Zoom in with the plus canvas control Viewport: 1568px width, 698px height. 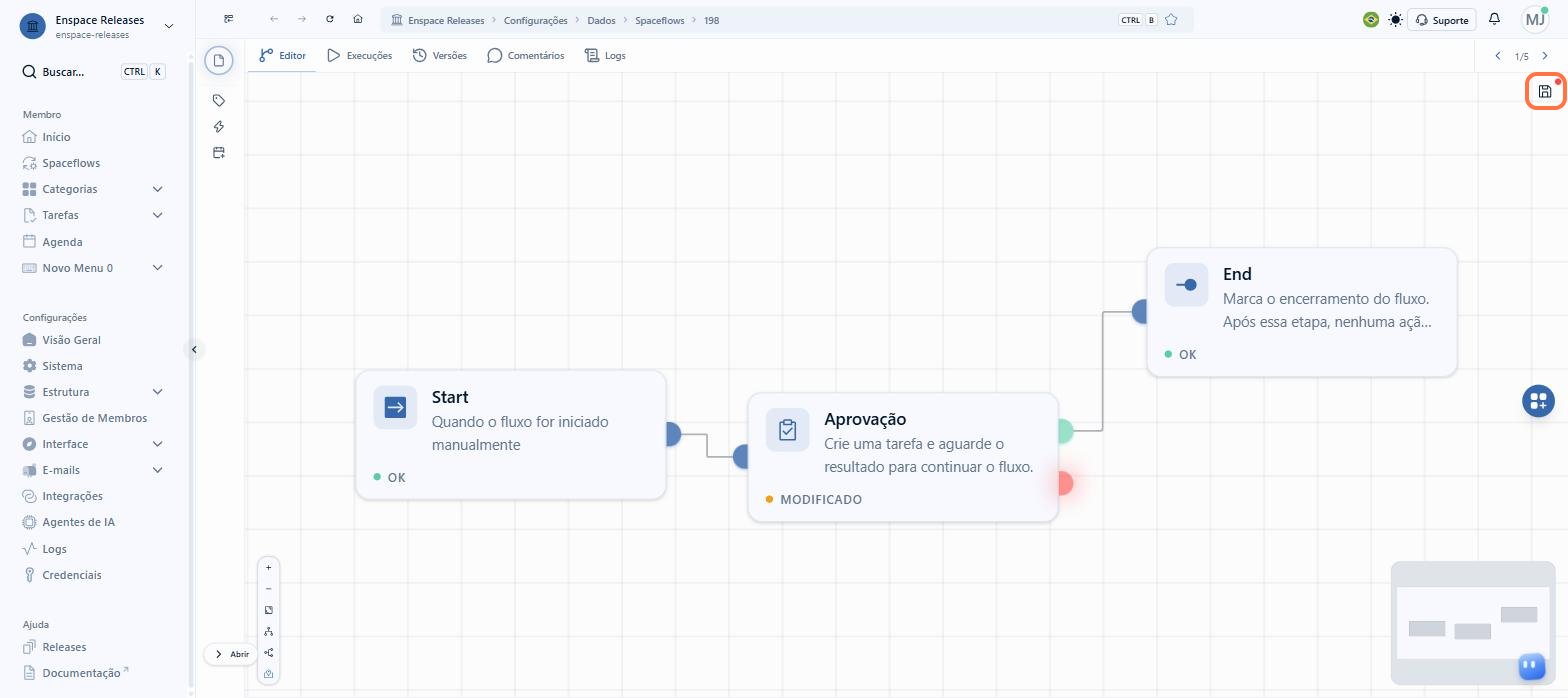(268, 567)
